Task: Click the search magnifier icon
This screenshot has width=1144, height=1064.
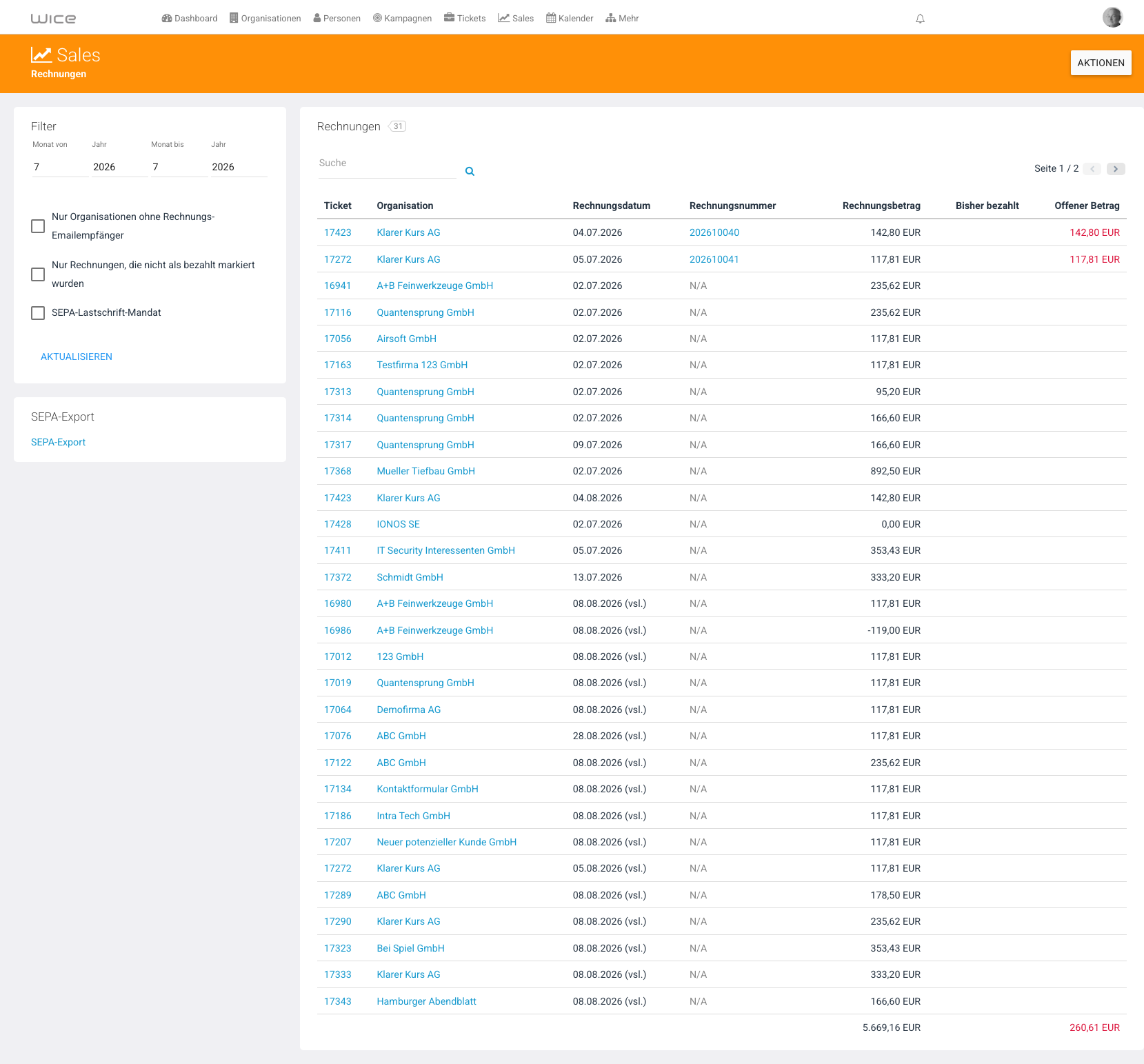Action: (x=470, y=172)
